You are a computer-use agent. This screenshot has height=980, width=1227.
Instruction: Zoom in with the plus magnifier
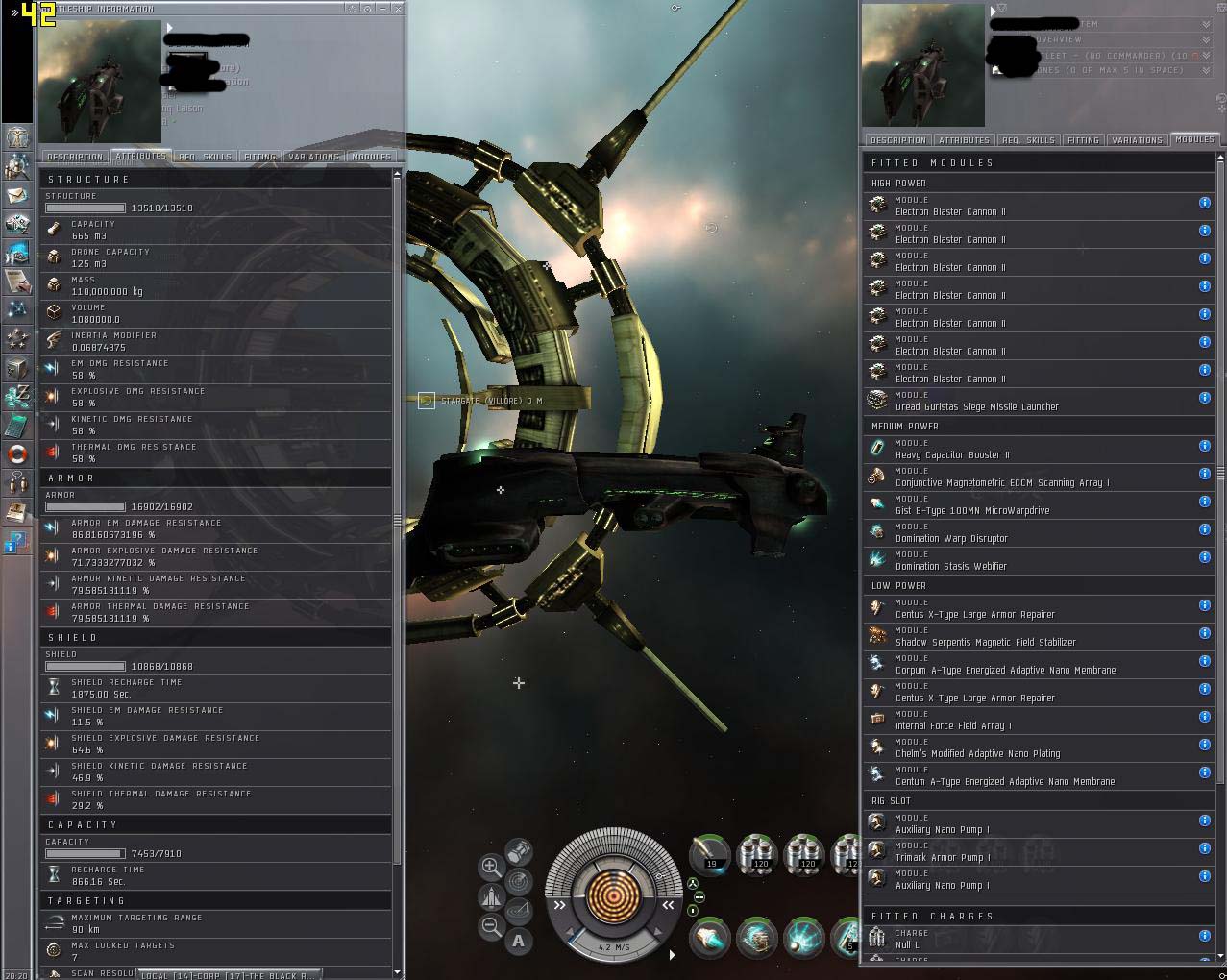click(491, 867)
